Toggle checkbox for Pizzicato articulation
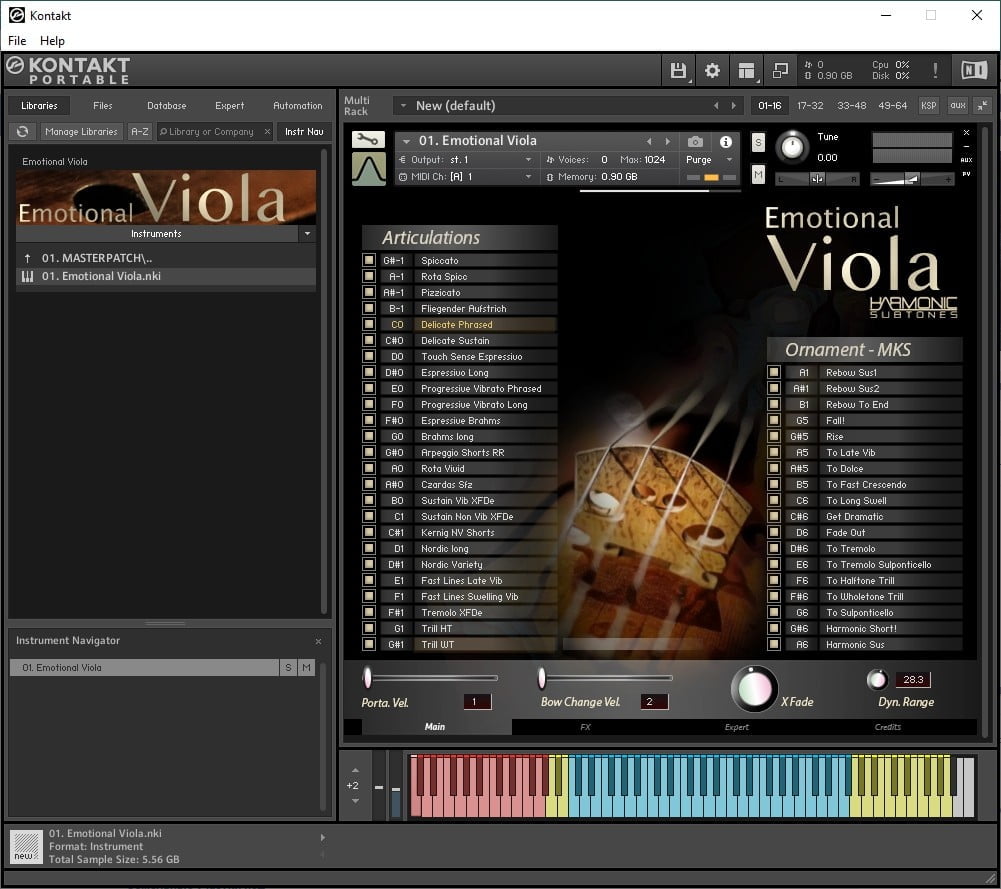1001x889 pixels. (x=368, y=292)
